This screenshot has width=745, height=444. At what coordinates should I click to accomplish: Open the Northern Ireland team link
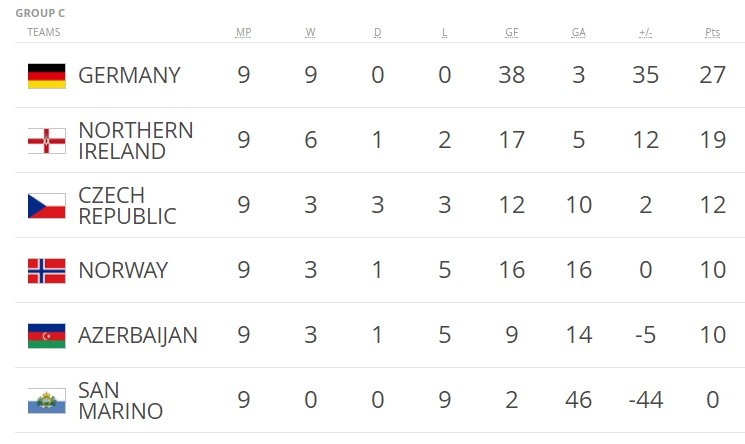[135, 141]
